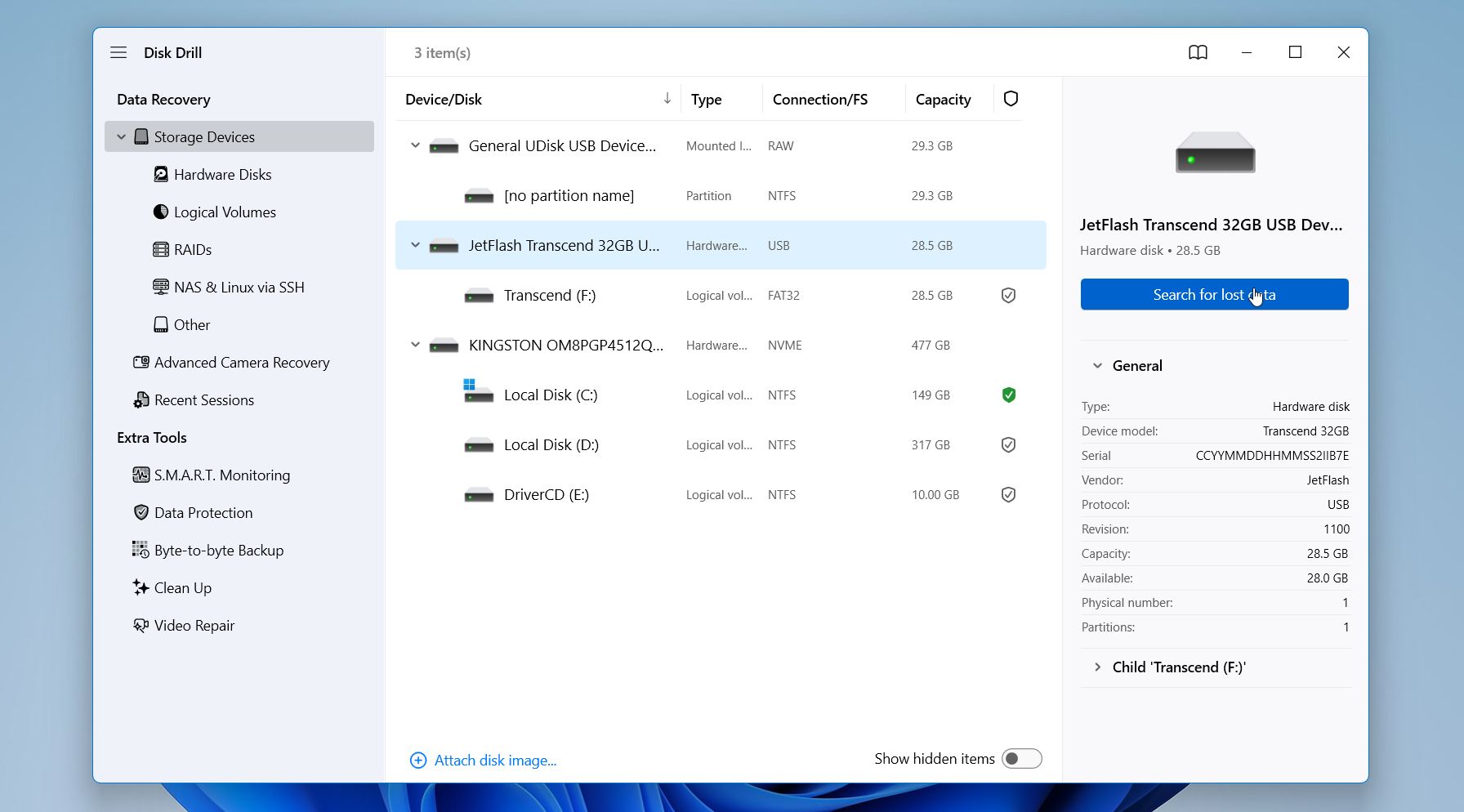Image resolution: width=1464 pixels, height=812 pixels.
Task: Go to RAIDs in the sidebar
Action: click(193, 249)
